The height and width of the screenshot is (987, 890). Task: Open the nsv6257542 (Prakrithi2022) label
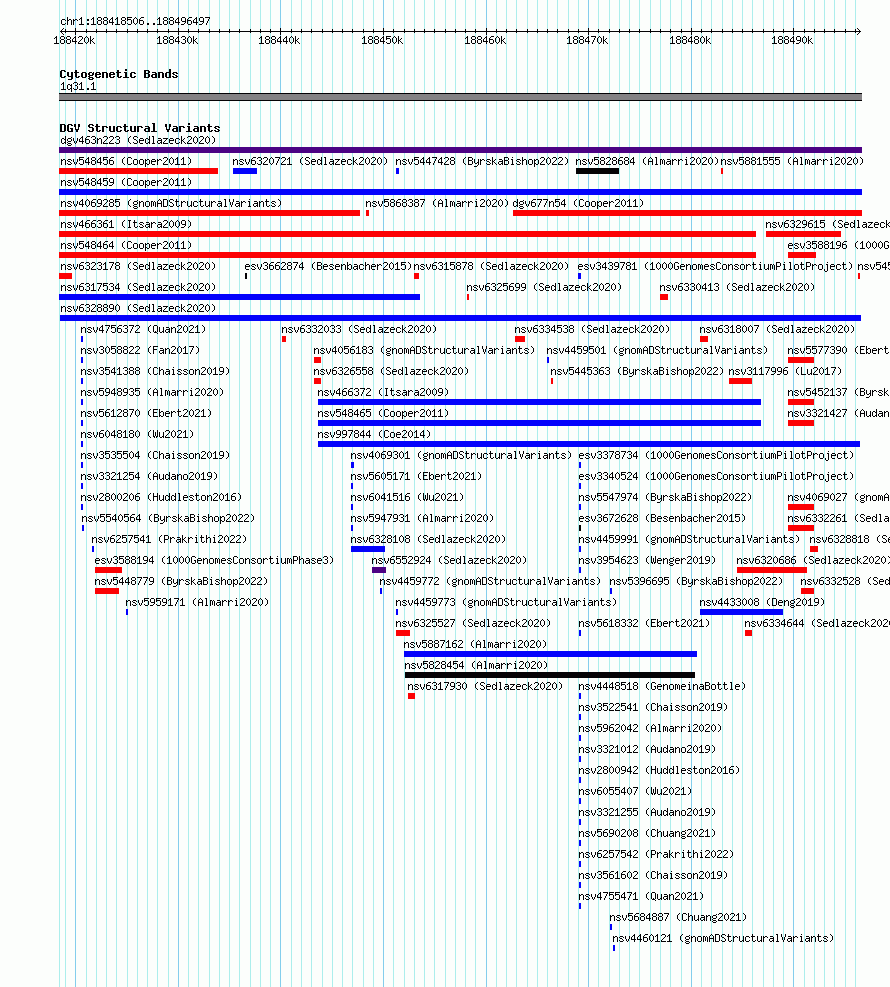(x=656, y=854)
